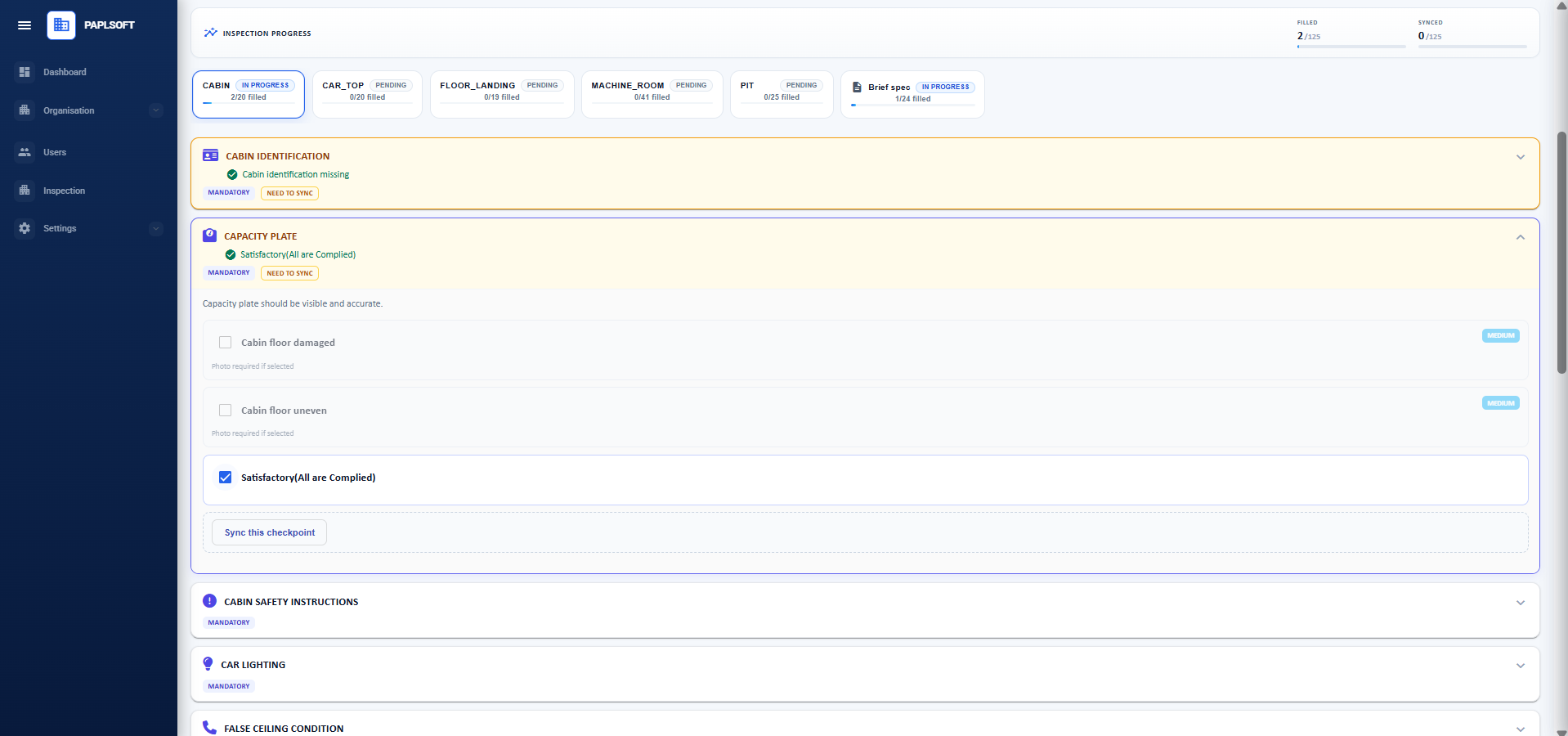Screen dimensions: 1568x736
Task: Click green check beside Cabin identification missing
Action: pyautogui.click(x=232, y=174)
